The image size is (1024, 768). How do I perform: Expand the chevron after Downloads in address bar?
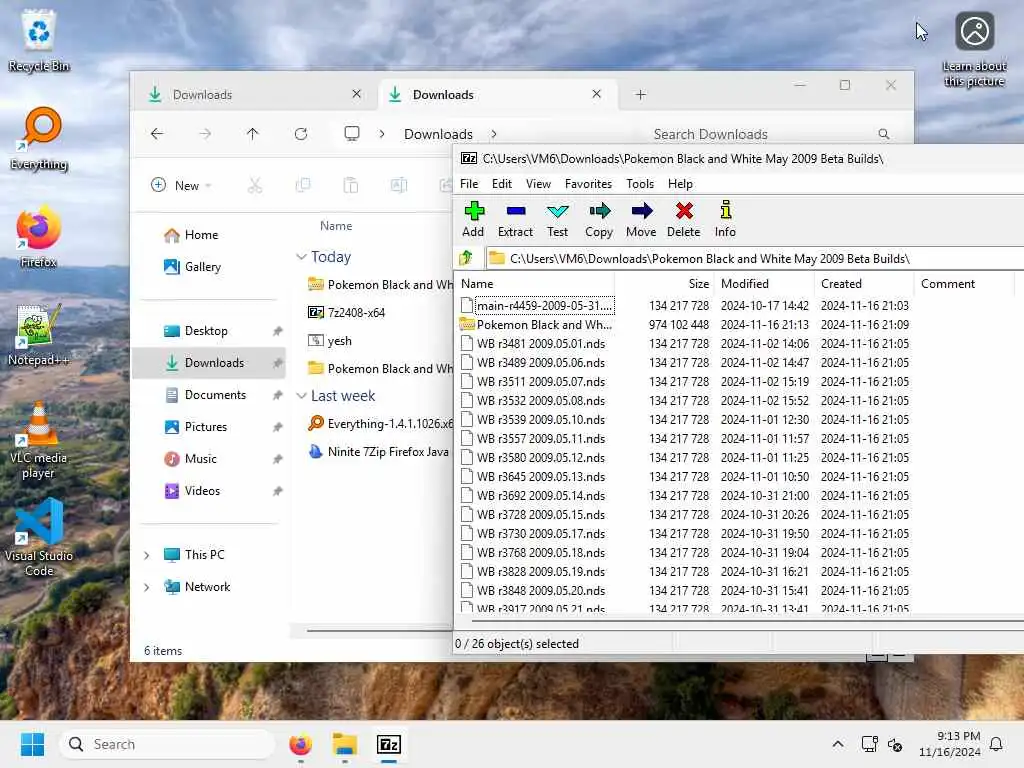tap(494, 134)
